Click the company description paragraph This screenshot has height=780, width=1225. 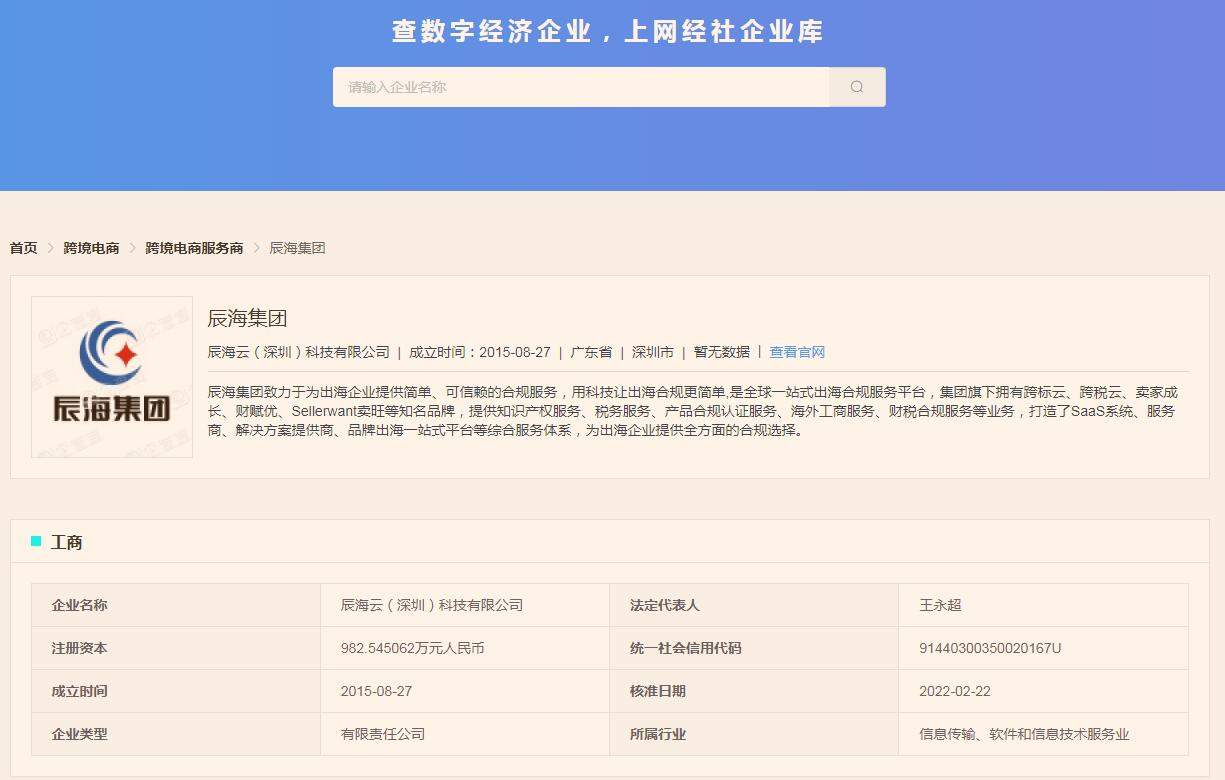tap(692, 411)
